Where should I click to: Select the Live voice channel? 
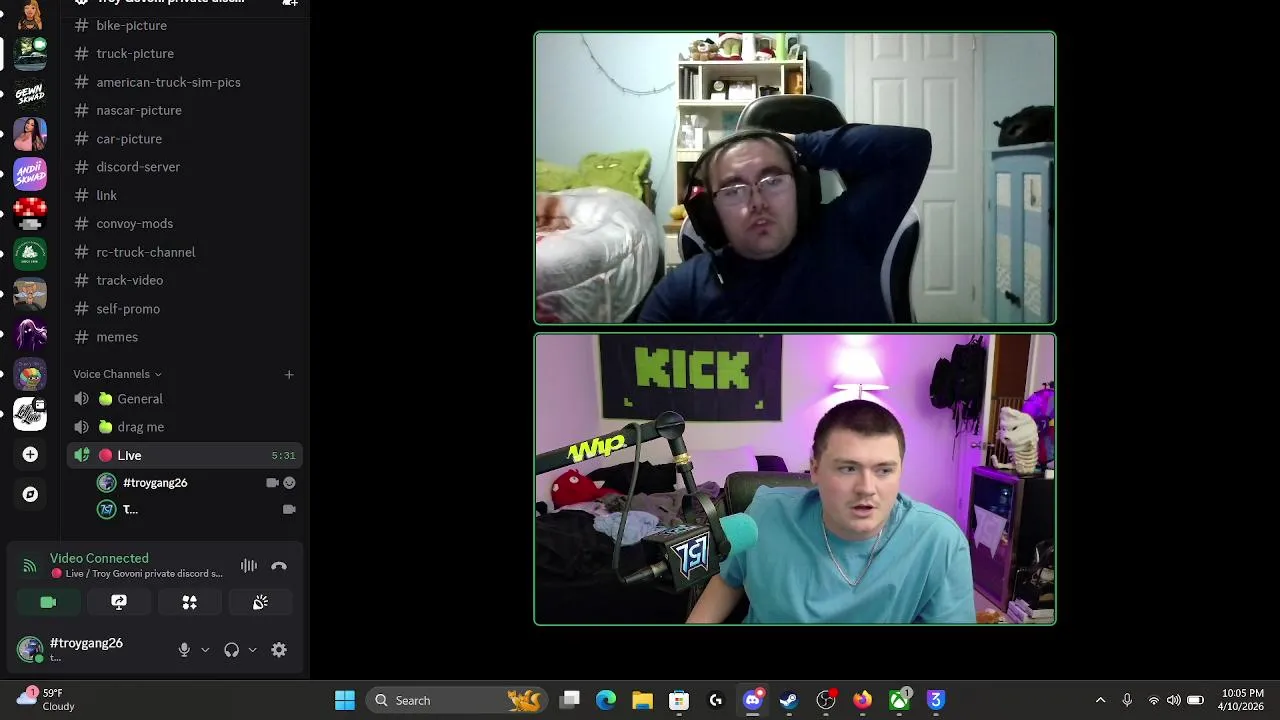pyautogui.click(x=185, y=455)
